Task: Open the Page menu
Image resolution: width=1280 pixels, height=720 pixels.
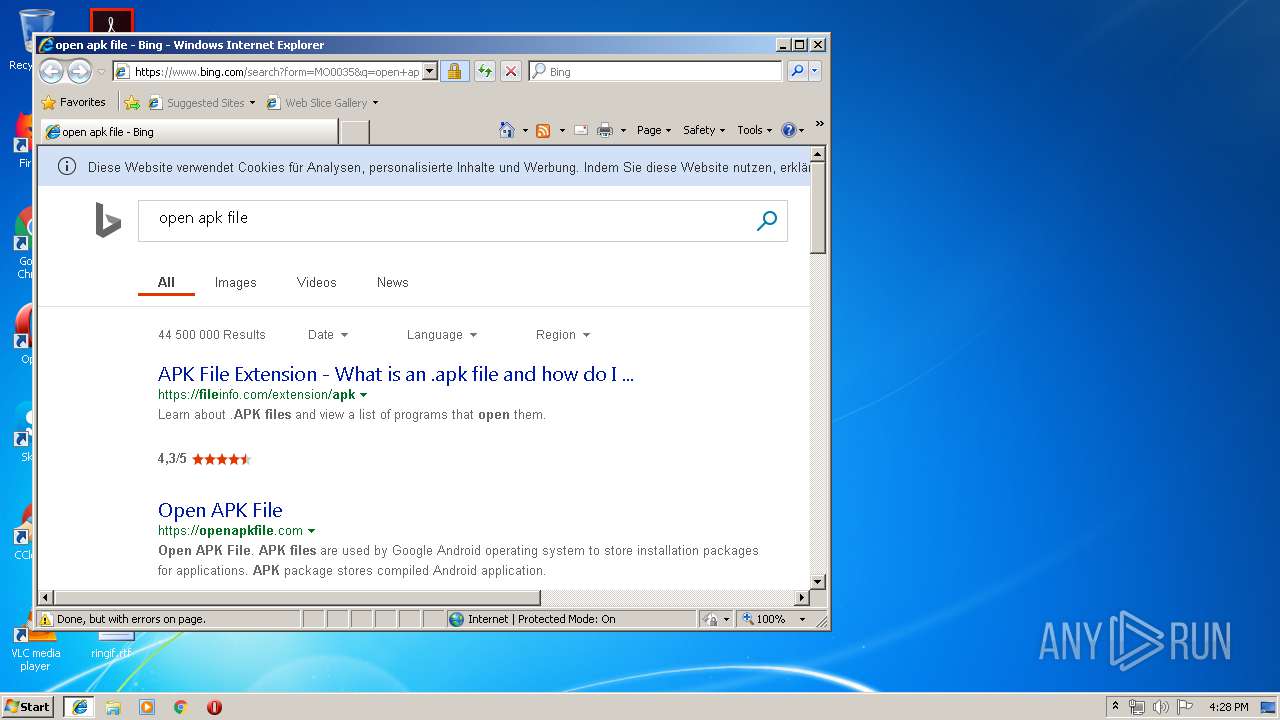Action: pyautogui.click(x=654, y=130)
